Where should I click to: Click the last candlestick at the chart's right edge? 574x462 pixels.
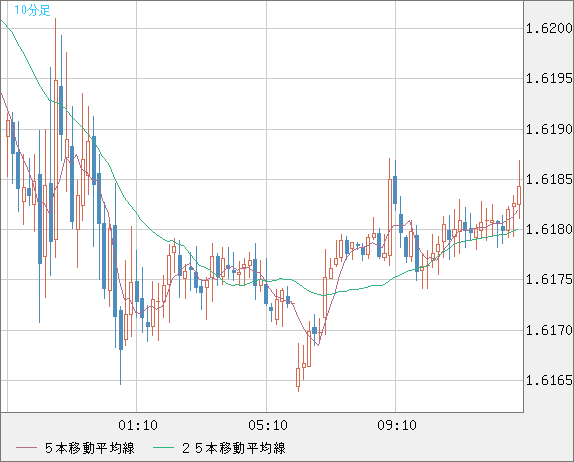point(519,190)
